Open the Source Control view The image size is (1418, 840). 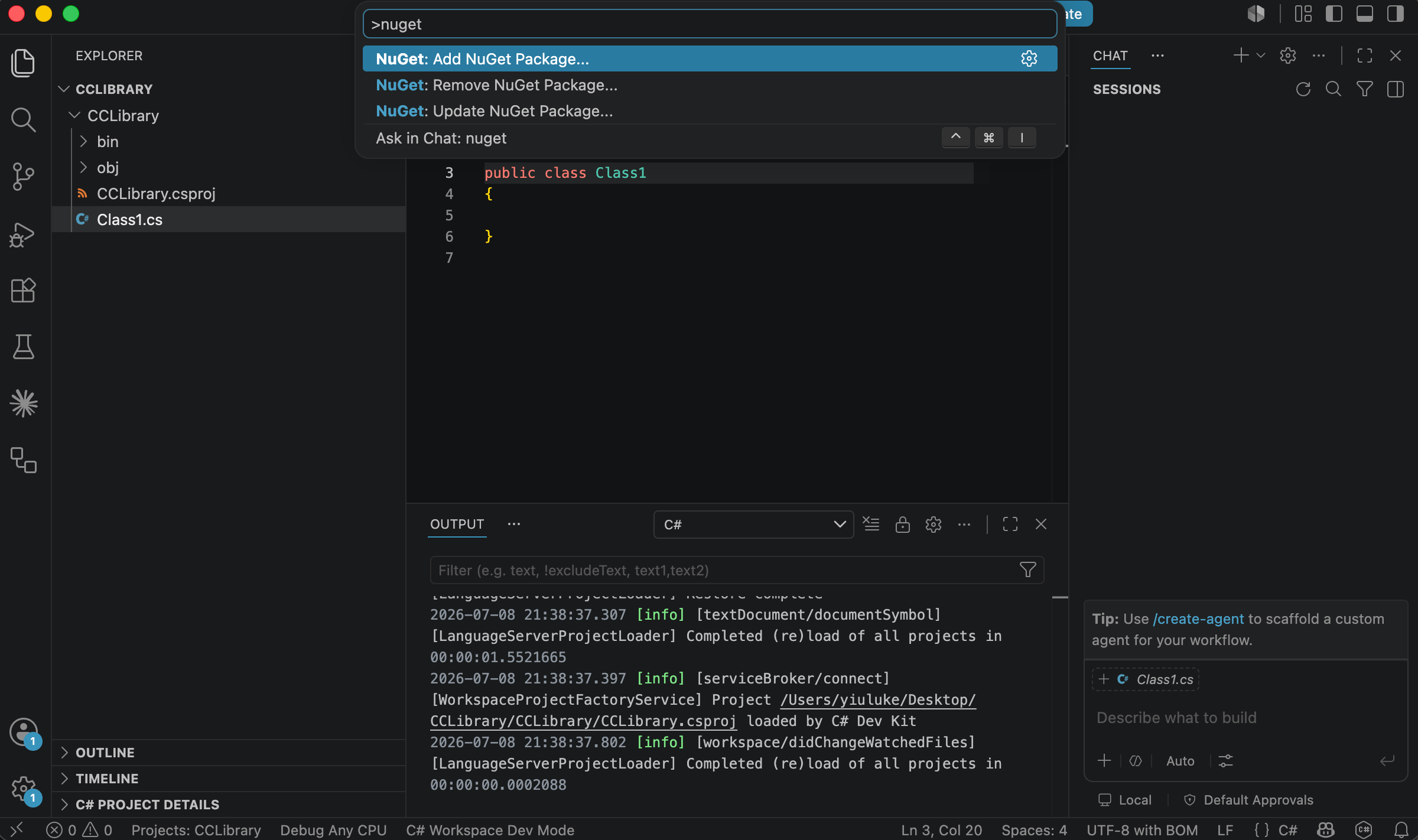click(x=24, y=176)
